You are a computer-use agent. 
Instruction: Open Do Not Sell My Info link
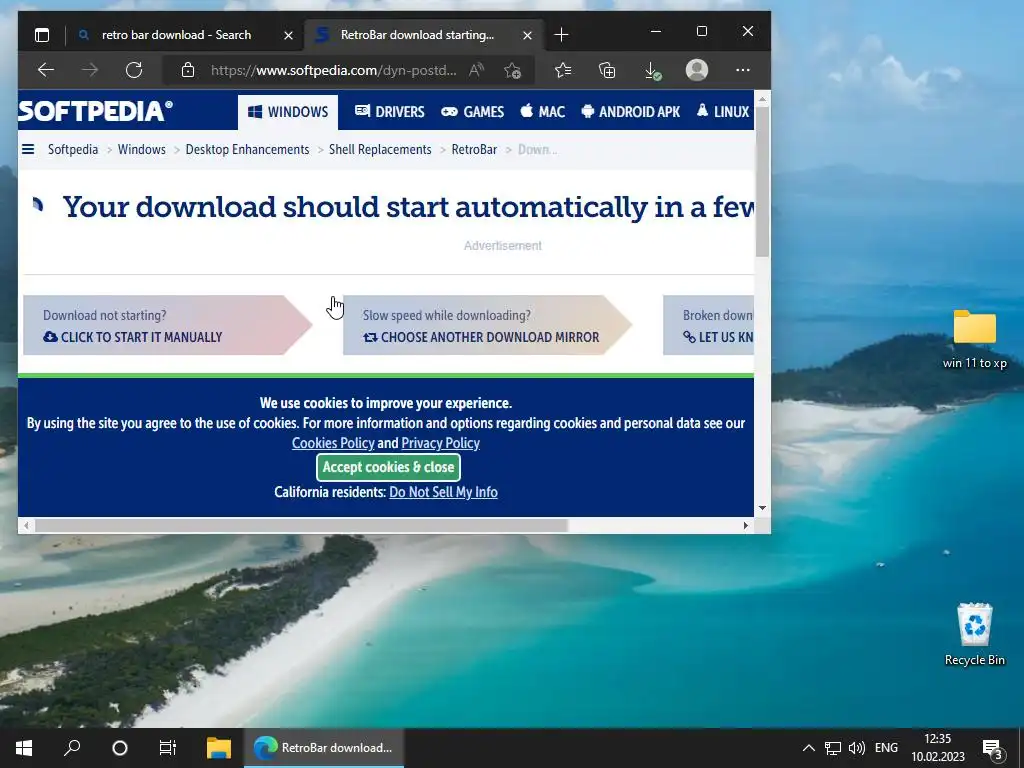click(x=443, y=492)
